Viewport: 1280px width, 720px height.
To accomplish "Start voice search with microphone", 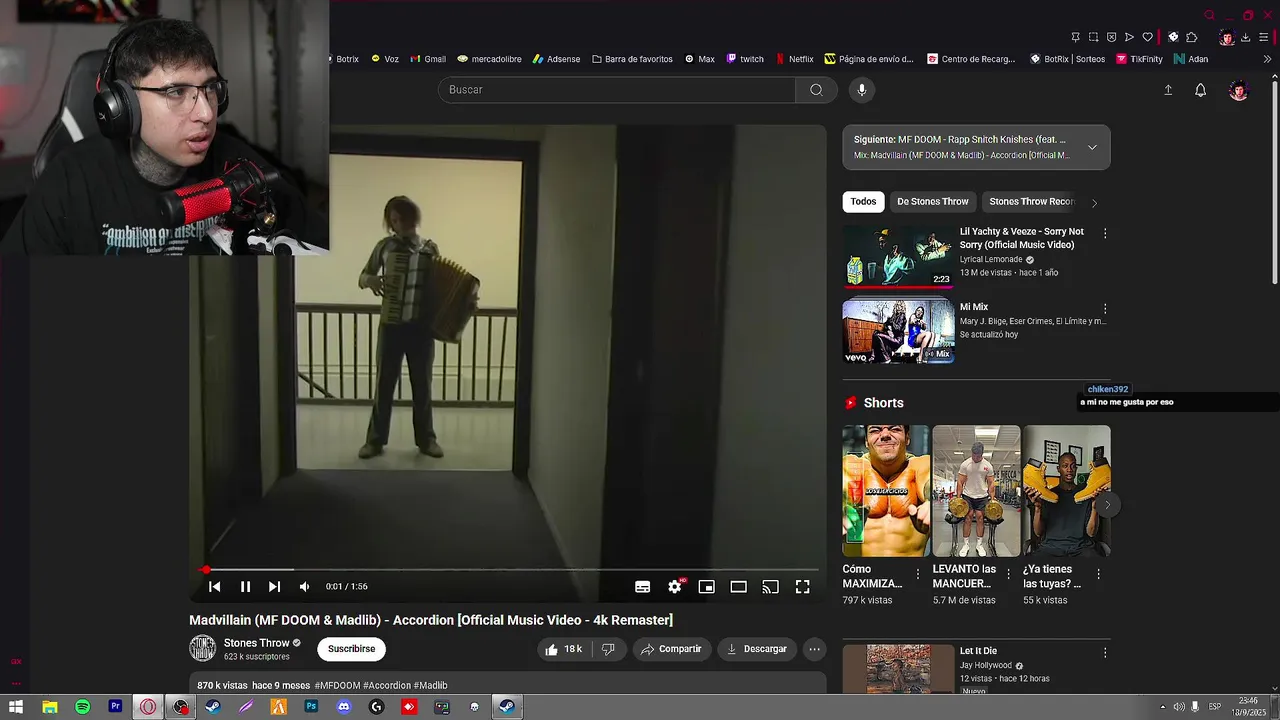I will [862, 90].
